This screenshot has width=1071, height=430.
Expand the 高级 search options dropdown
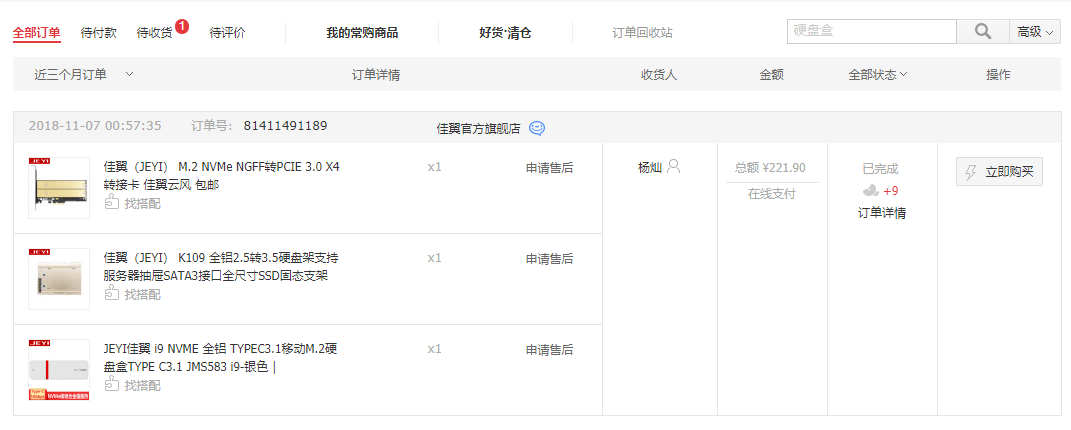[x=1035, y=31]
